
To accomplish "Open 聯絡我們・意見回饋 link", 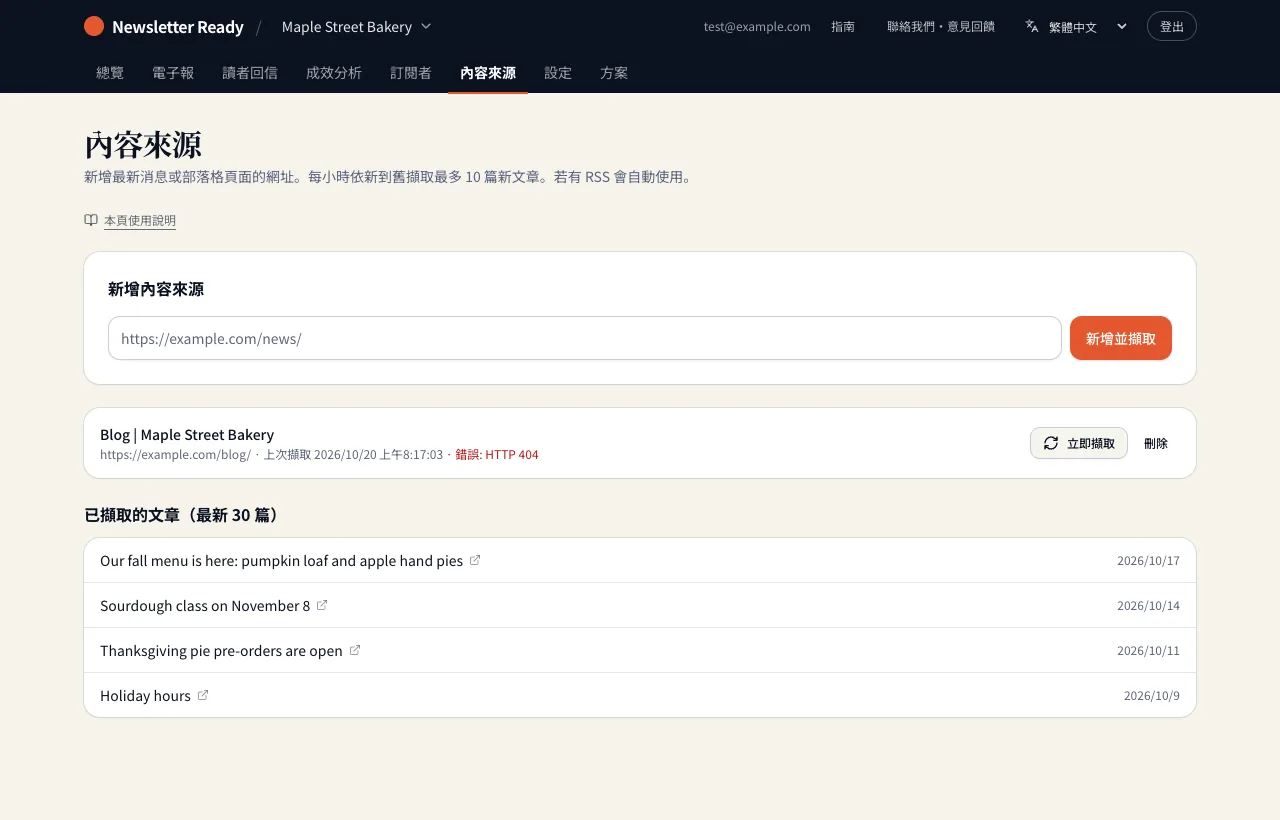I will 941,27.
